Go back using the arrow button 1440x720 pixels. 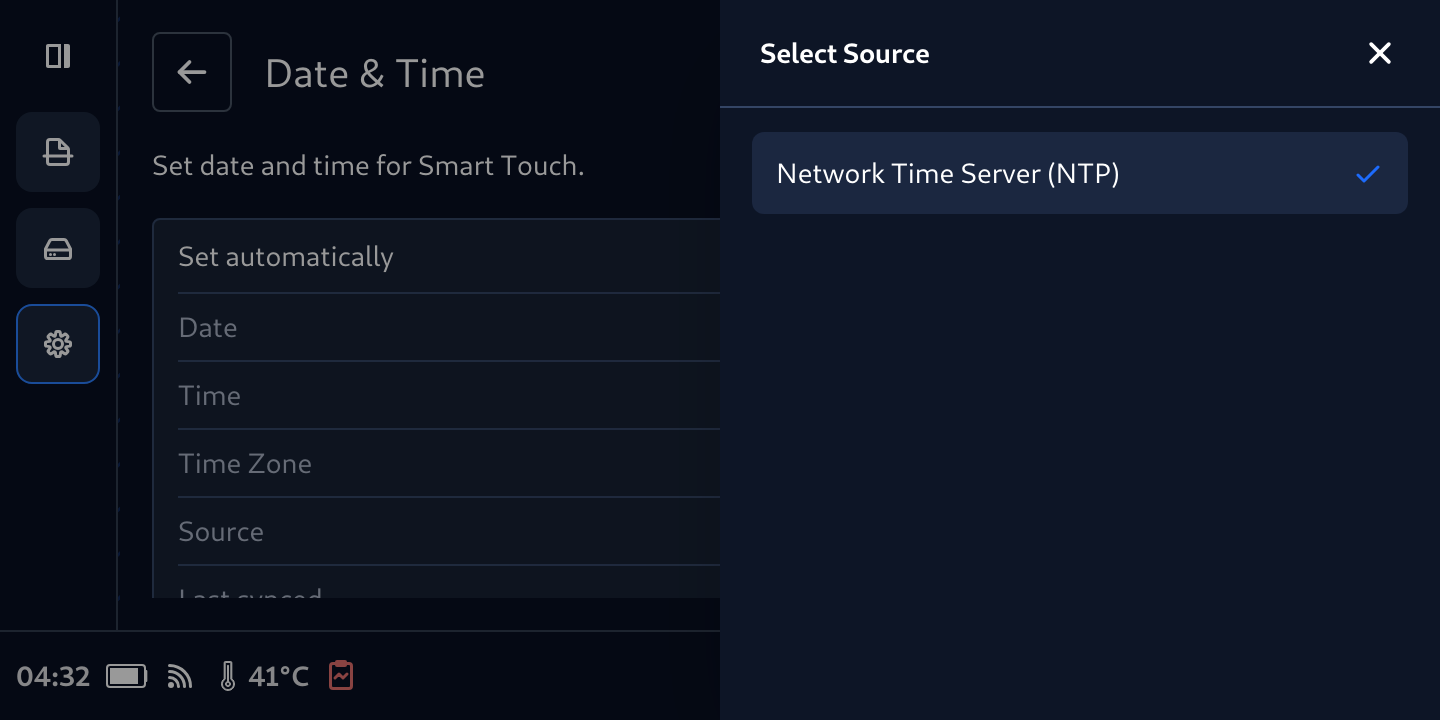192,72
